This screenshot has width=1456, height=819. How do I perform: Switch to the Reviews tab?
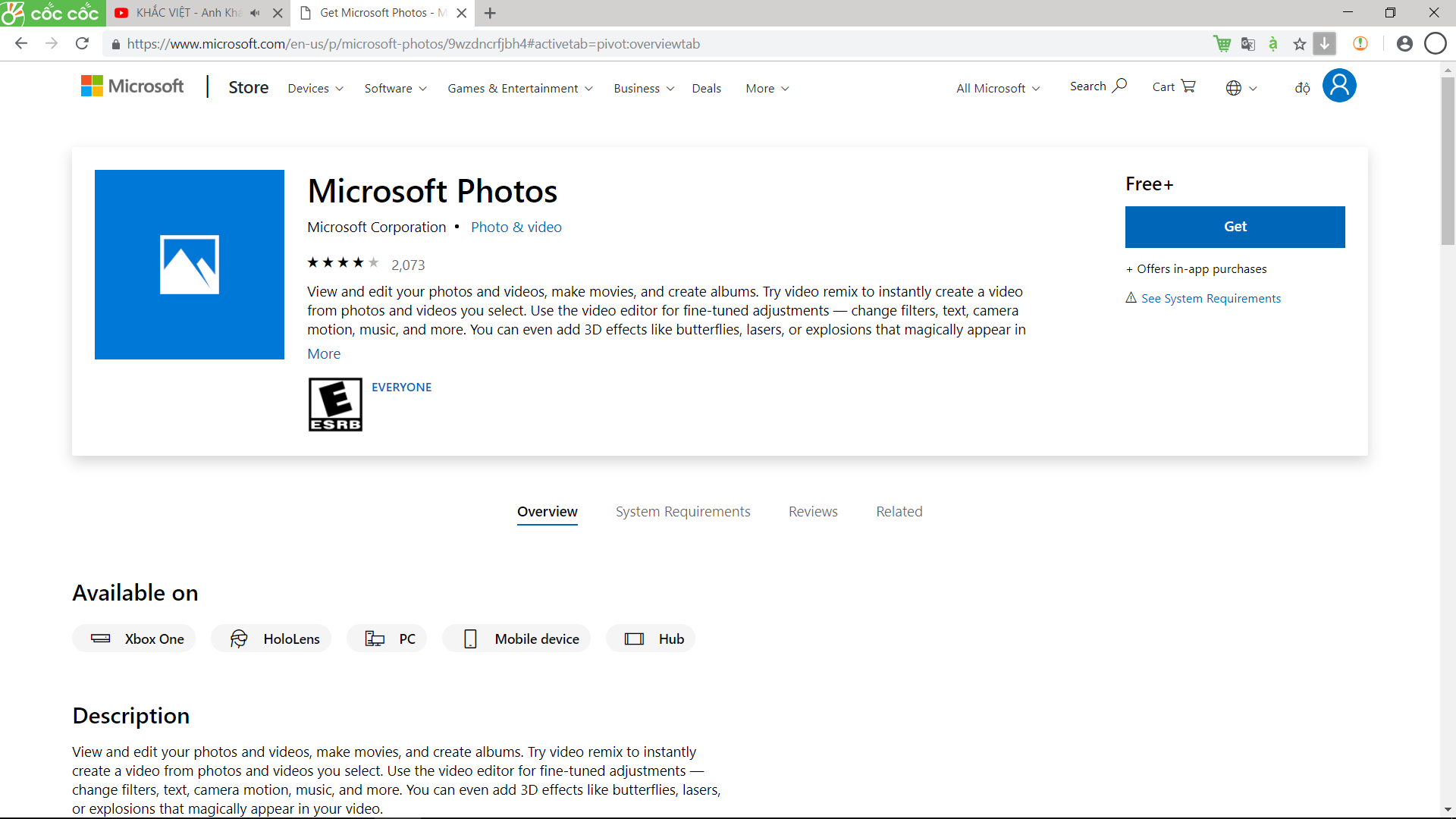click(x=813, y=512)
